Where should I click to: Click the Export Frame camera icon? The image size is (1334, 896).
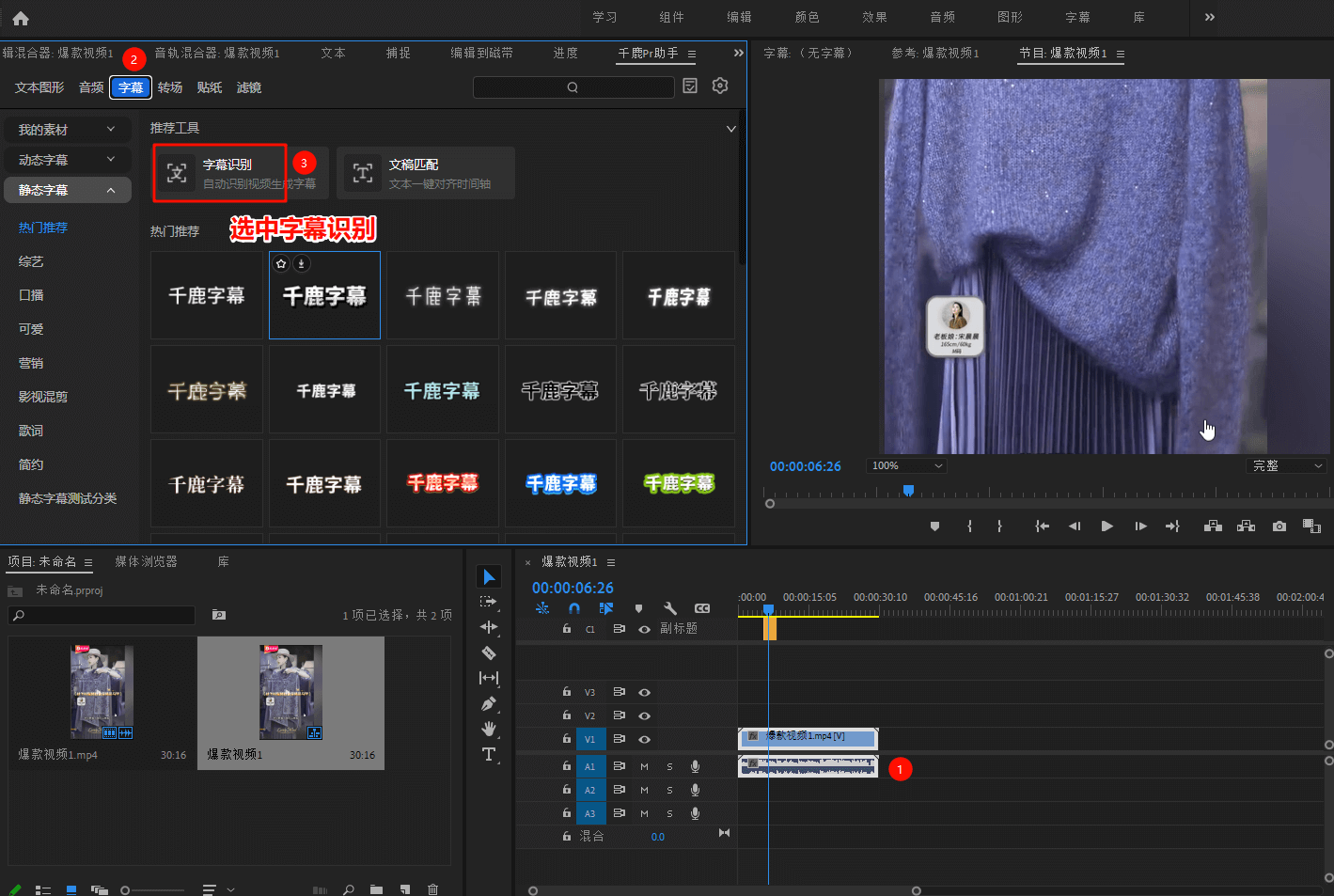[1279, 527]
